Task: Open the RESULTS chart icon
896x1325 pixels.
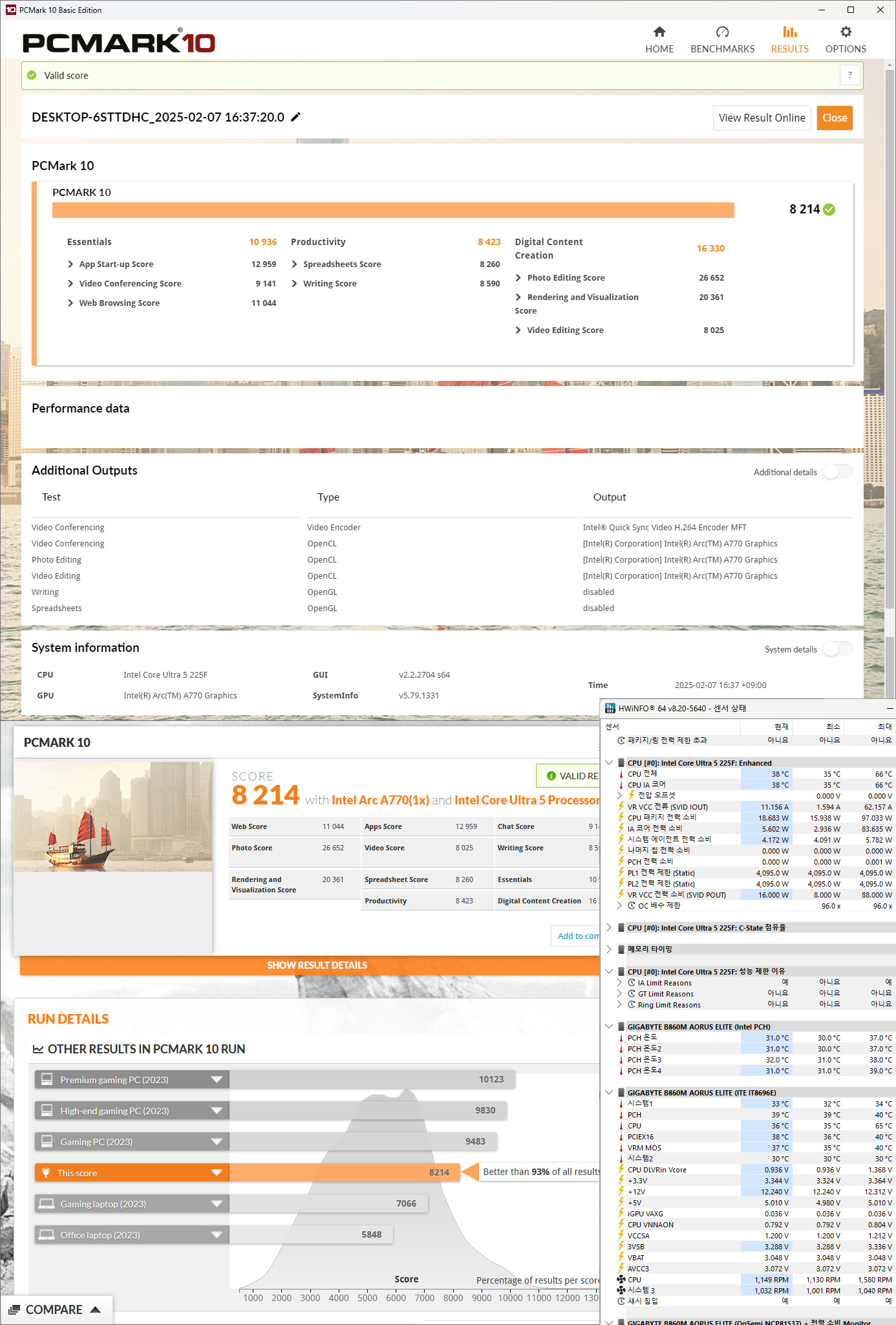Action: click(x=790, y=32)
